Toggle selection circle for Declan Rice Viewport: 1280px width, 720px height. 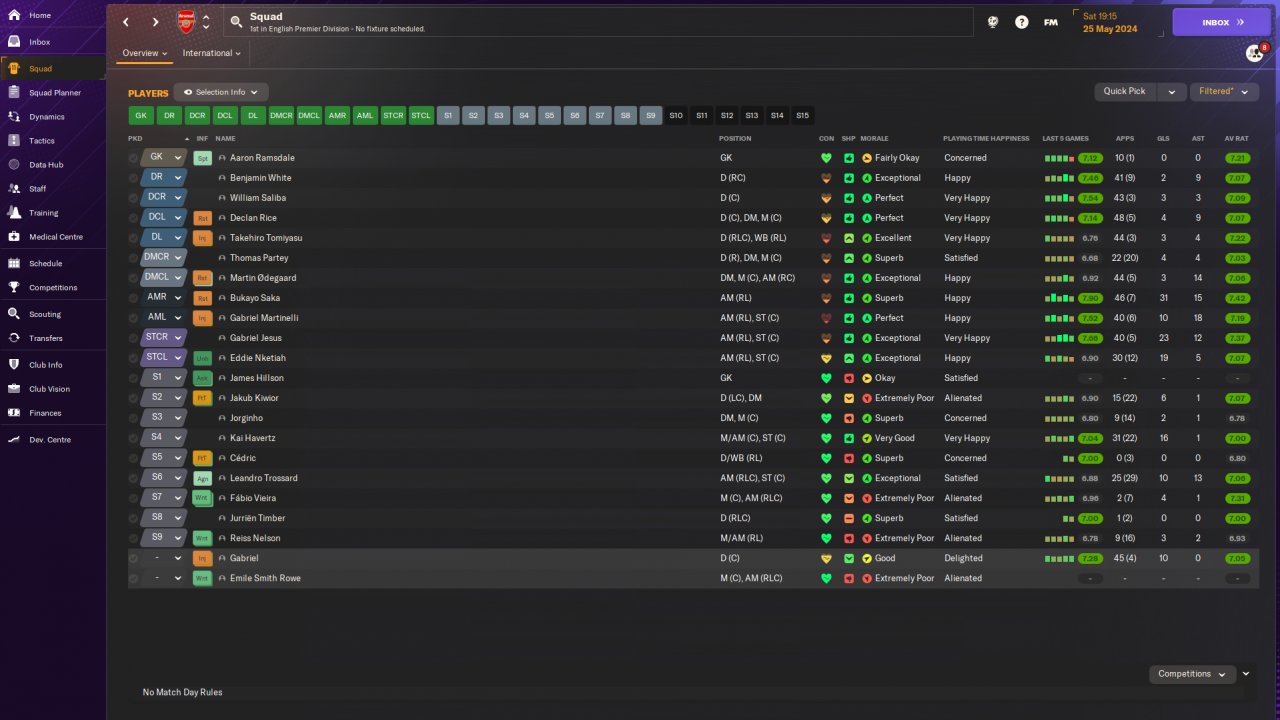pyautogui.click(x=133, y=218)
